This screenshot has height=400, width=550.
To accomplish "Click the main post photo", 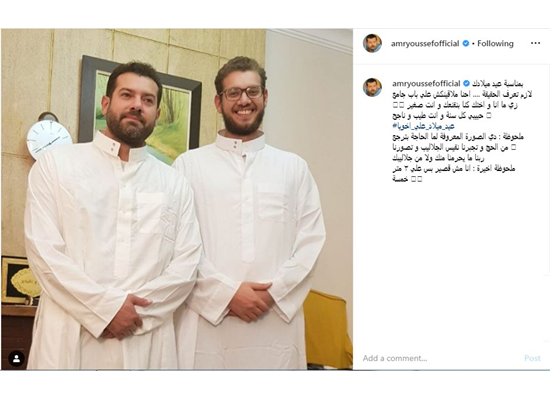I will click(x=177, y=199).
